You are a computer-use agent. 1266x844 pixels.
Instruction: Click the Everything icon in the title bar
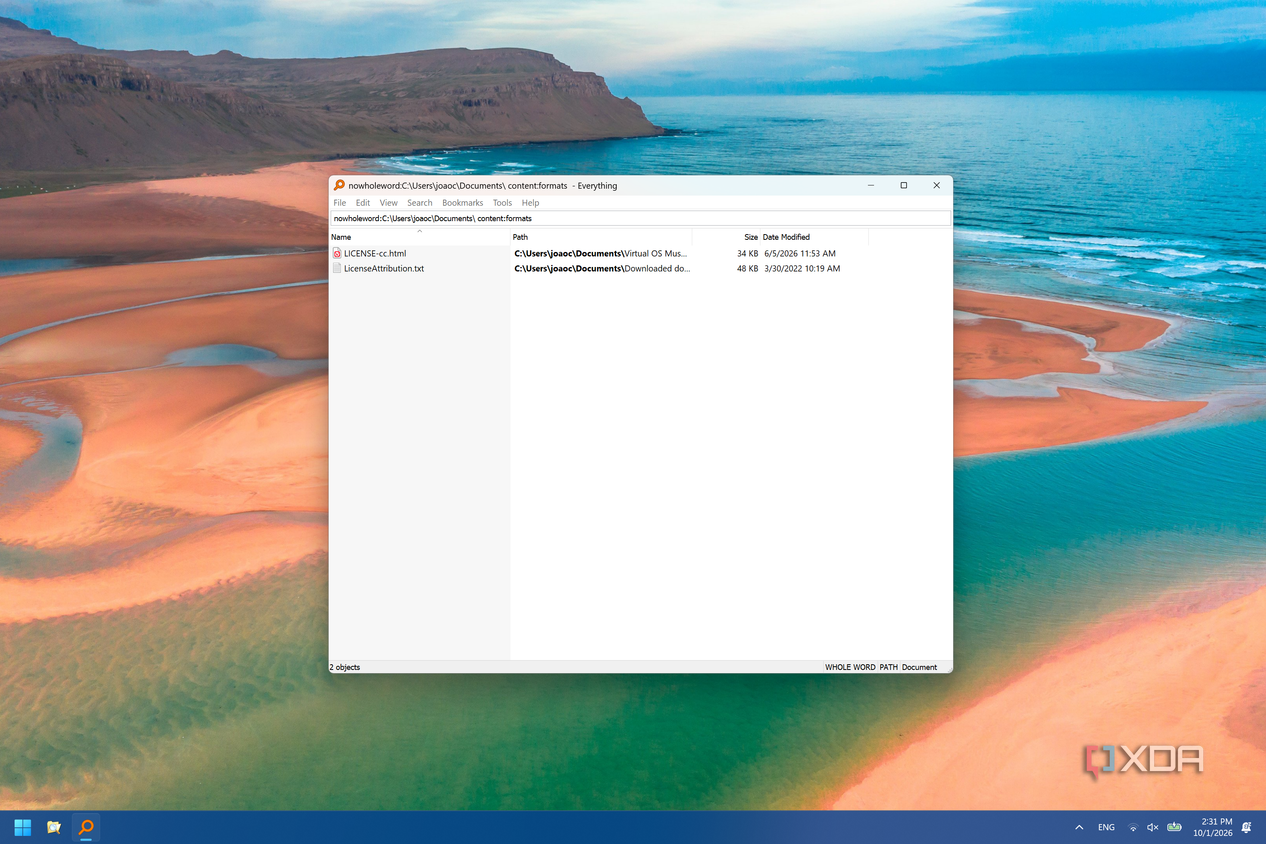point(339,185)
